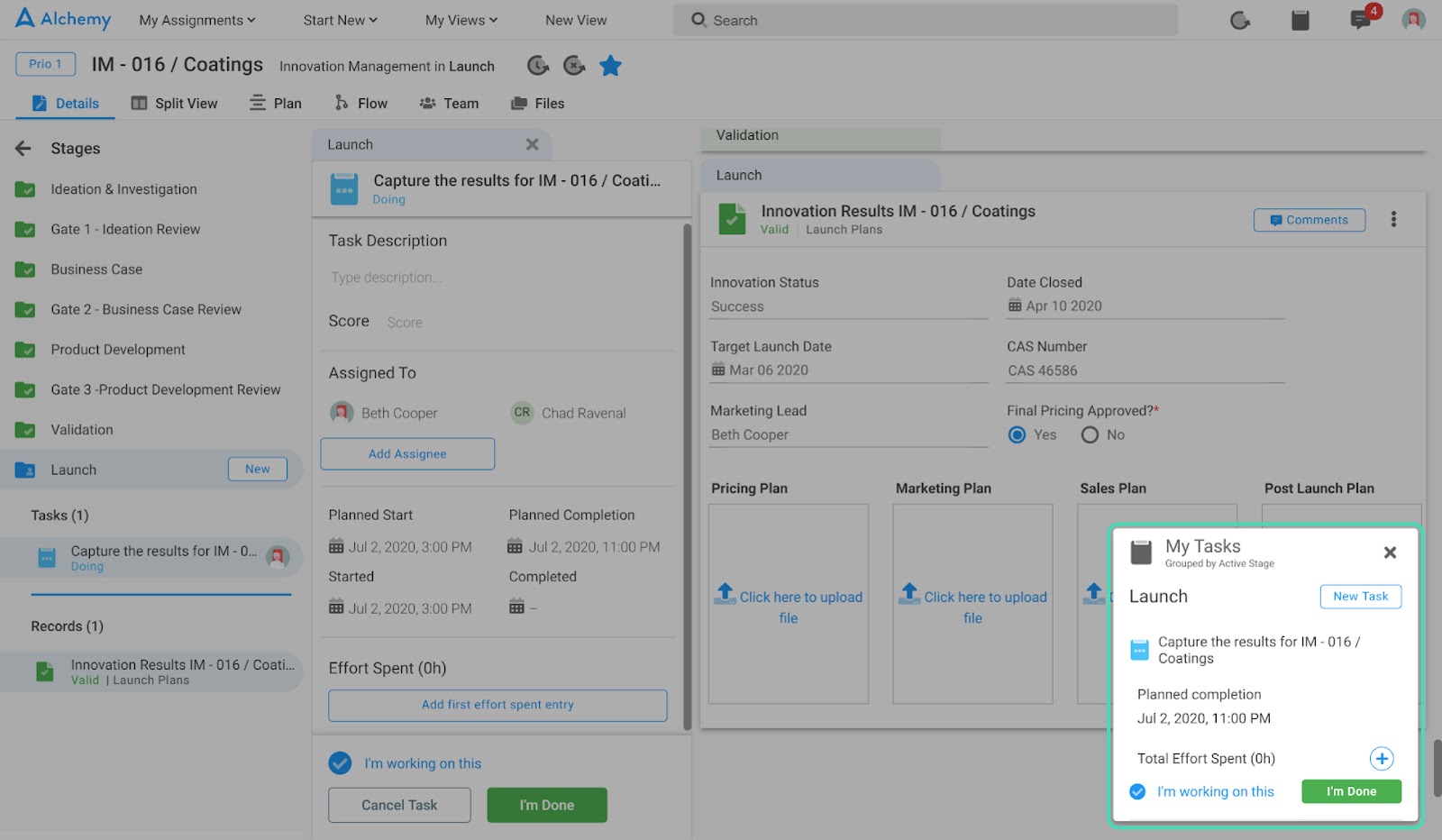Viewport: 1442px width, 840px height.
Task: Switch to the Split View tab
Action: pyautogui.click(x=174, y=103)
